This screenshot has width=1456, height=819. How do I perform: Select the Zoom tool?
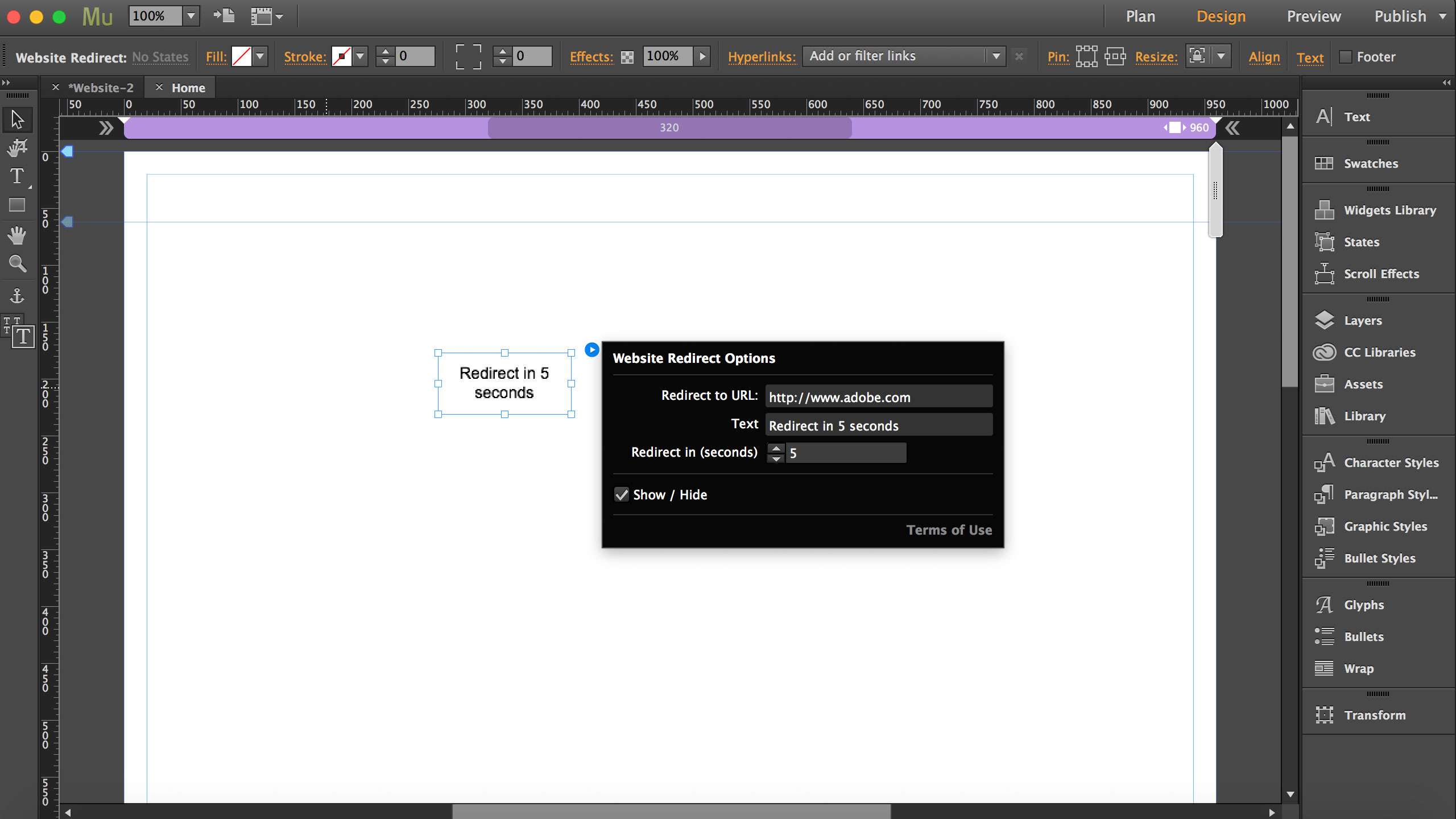pyautogui.click(x=17, y=264)
